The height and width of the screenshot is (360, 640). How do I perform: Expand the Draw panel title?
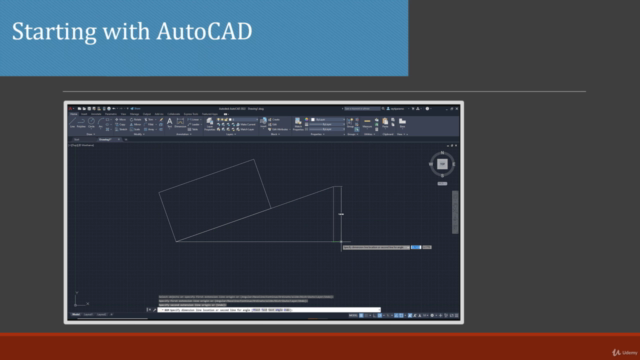90,134
